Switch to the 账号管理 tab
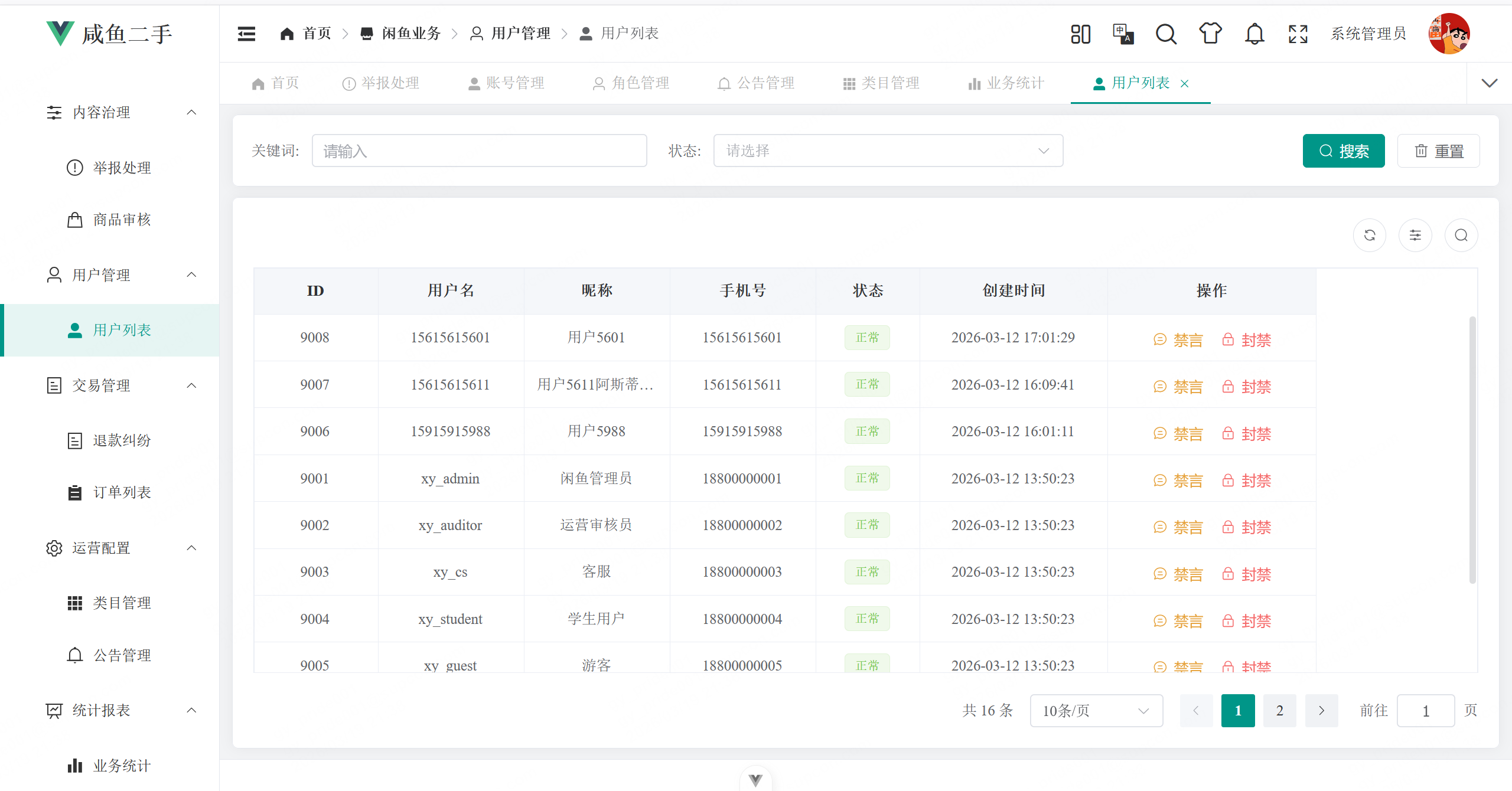The width and height of the screenshot is (1512, 791). pos(507,83)
